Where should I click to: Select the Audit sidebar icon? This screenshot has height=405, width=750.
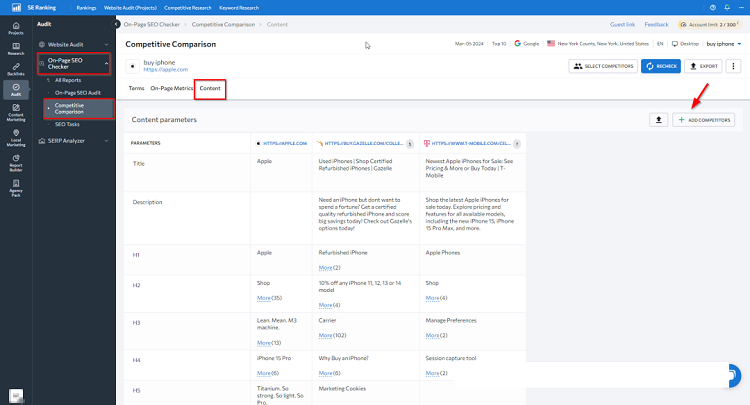pyautogui.click(x=16, y=89)
